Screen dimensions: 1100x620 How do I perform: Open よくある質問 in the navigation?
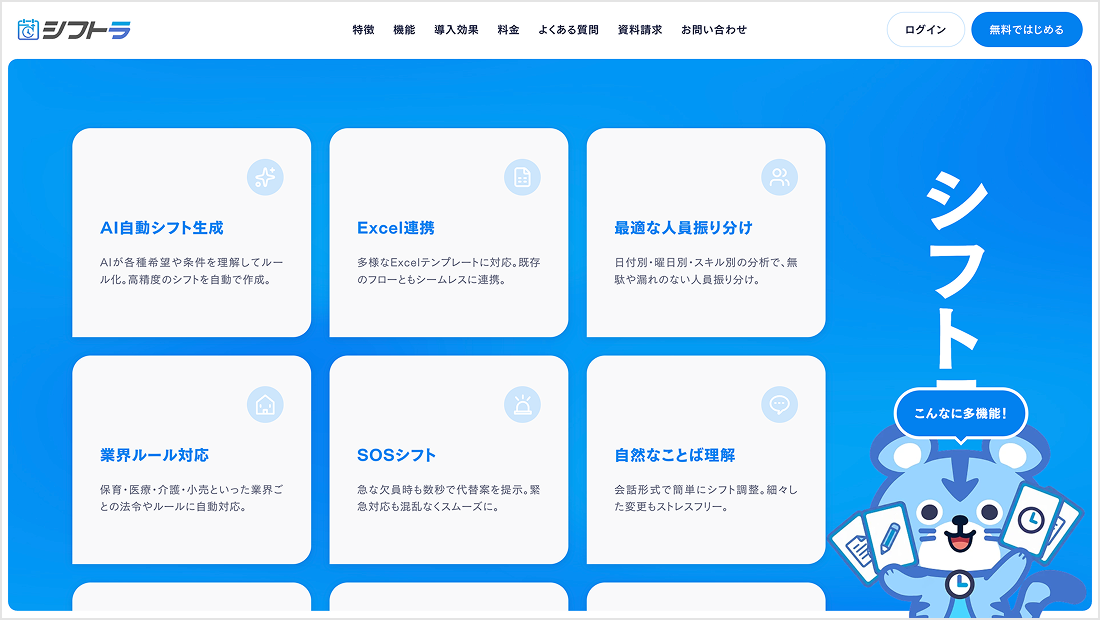[568, 29]
